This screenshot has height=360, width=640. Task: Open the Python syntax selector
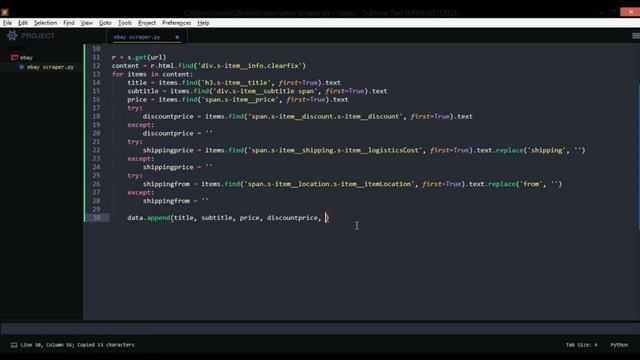(x=619, y=345)
